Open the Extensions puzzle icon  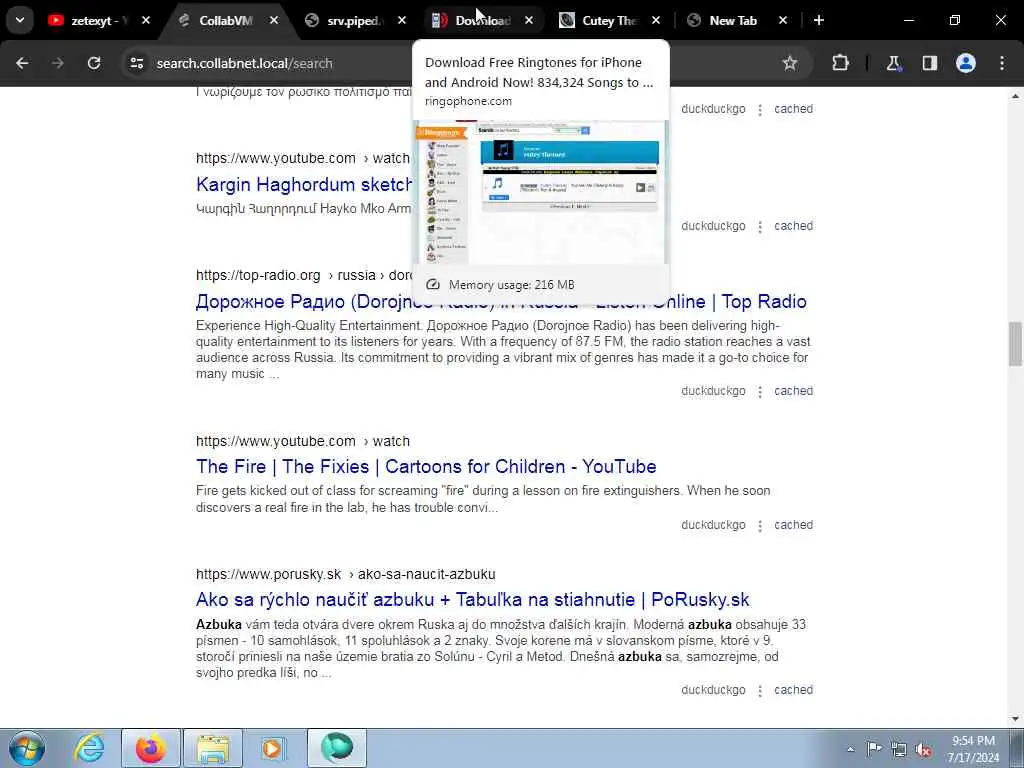click(x=840, y=63)
